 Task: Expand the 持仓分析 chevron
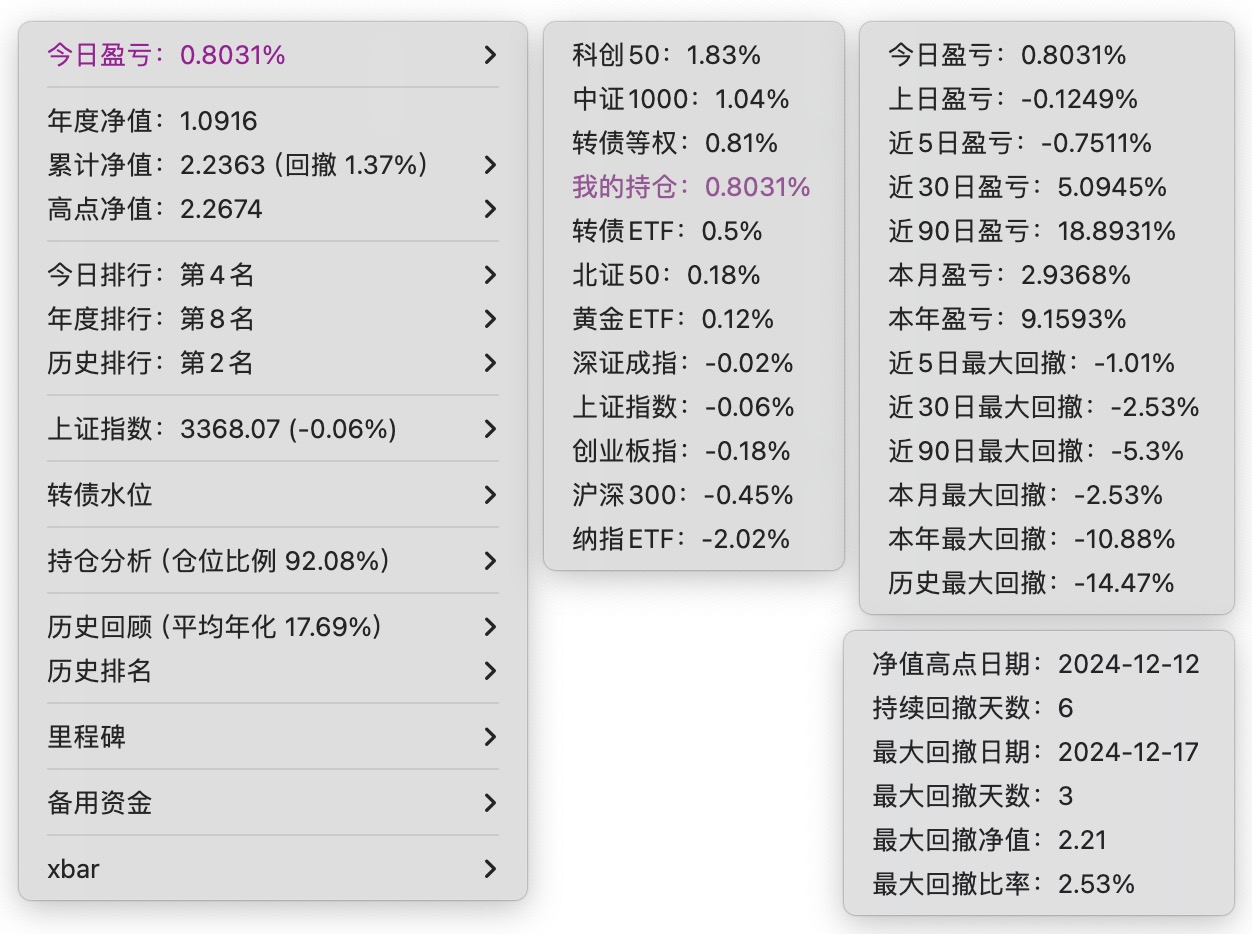coord(490,561)
